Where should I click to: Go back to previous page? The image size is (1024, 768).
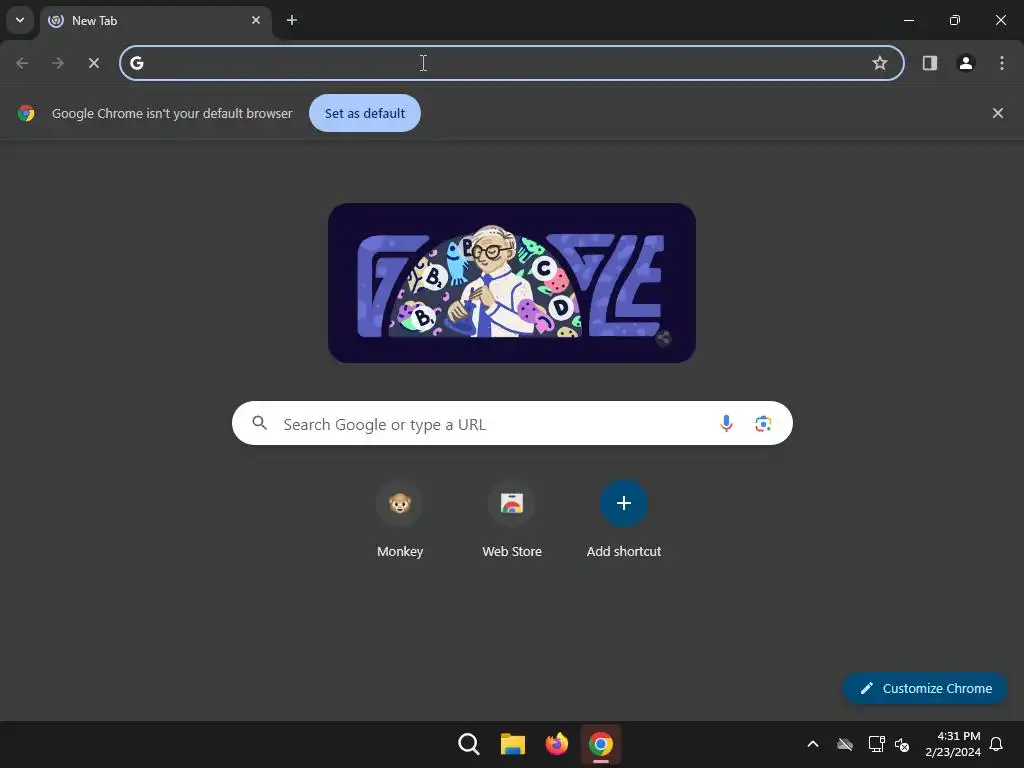coord(22,63)
